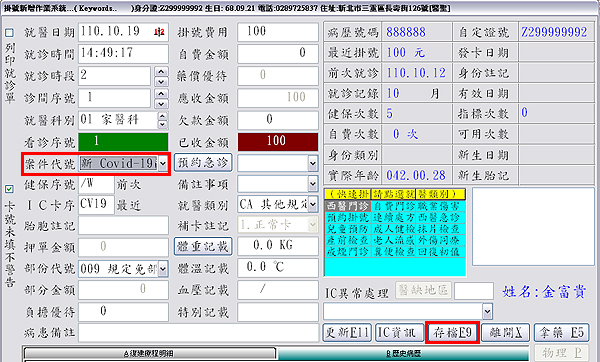The image size is (600, 362).
Task: Click the patient name 姓名:金富貴
Action: [544, 292]
